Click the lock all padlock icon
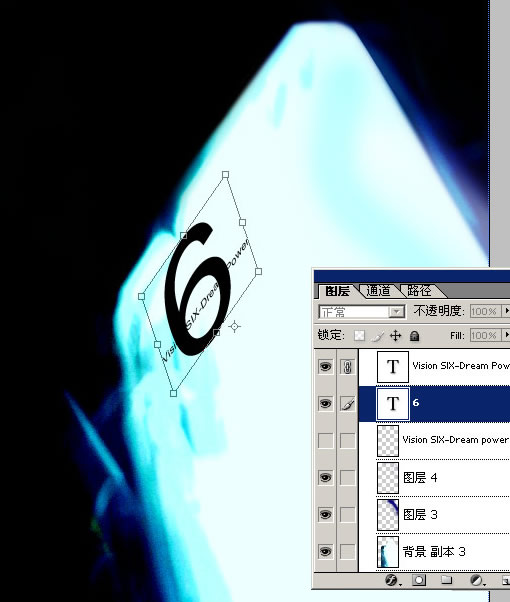This screenshot has width=510, height=602. coord(414,336)
